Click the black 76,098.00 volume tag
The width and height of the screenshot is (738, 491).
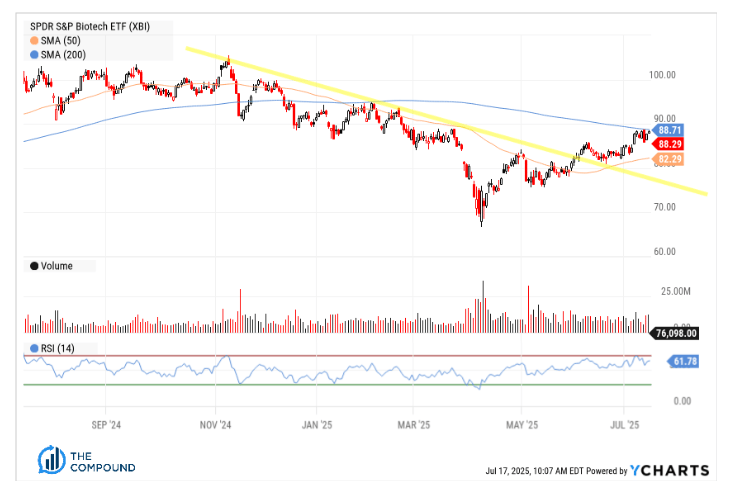click(674, 333)
